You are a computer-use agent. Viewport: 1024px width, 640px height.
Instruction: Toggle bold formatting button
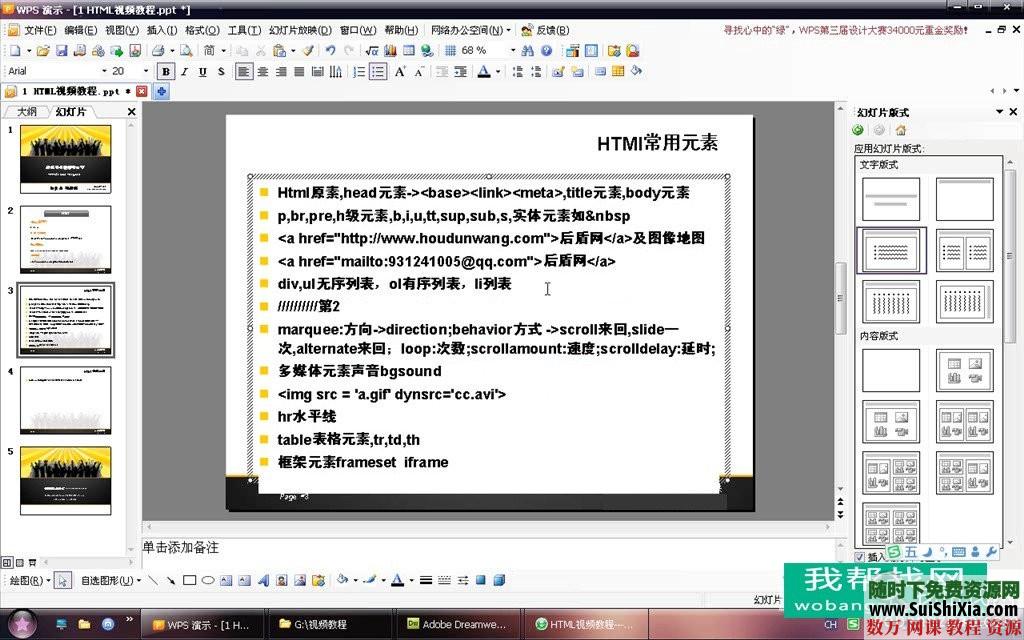click(166, 71)
